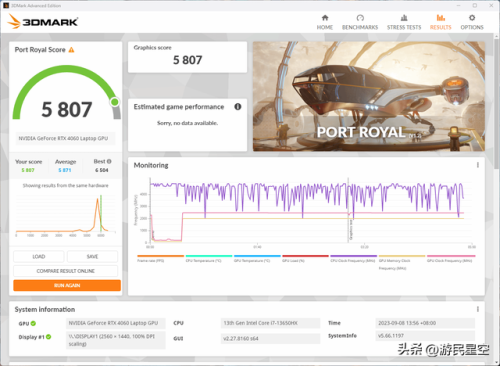
Task: Open System information three-dot menu
Action: 478,309
